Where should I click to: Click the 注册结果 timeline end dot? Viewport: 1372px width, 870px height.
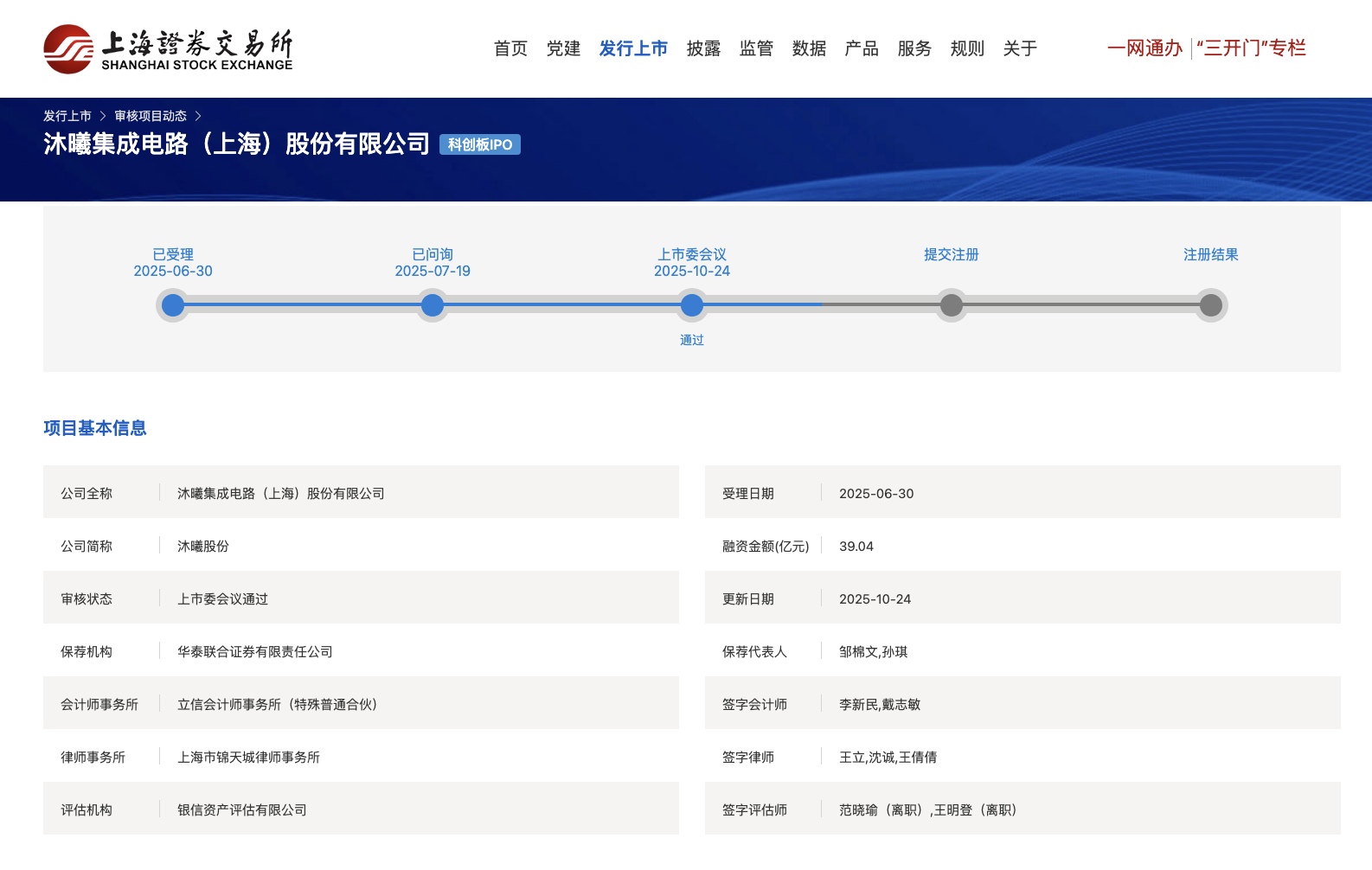click(x=1211, y=305)
